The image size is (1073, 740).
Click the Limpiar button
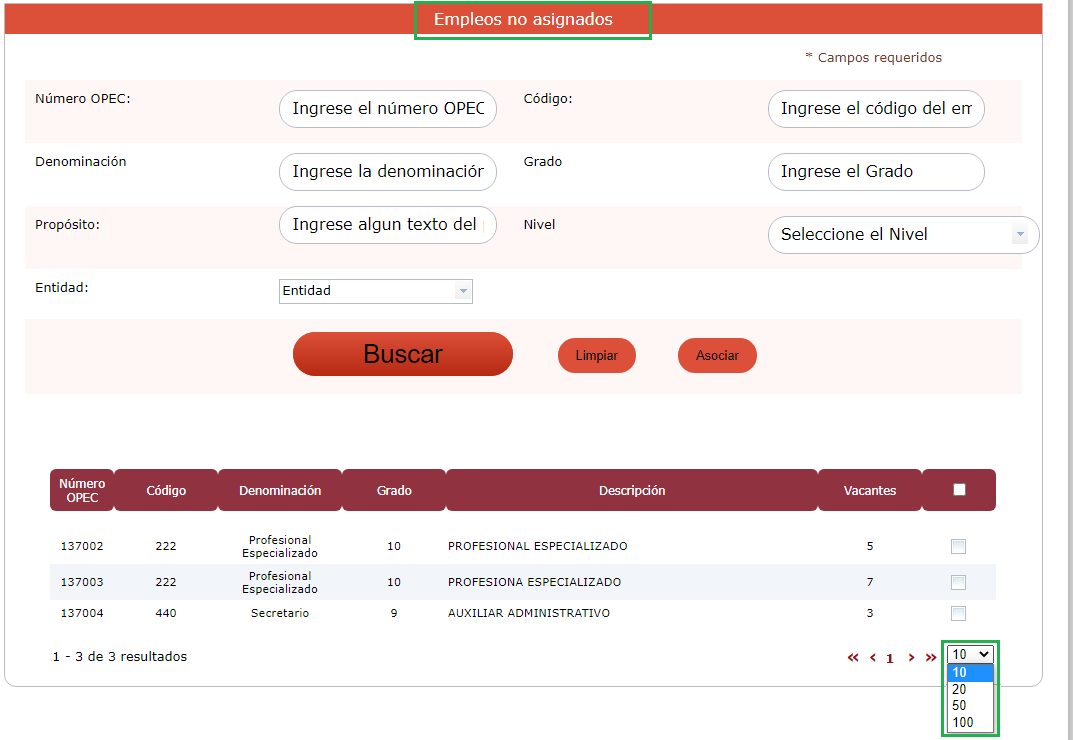596,356
